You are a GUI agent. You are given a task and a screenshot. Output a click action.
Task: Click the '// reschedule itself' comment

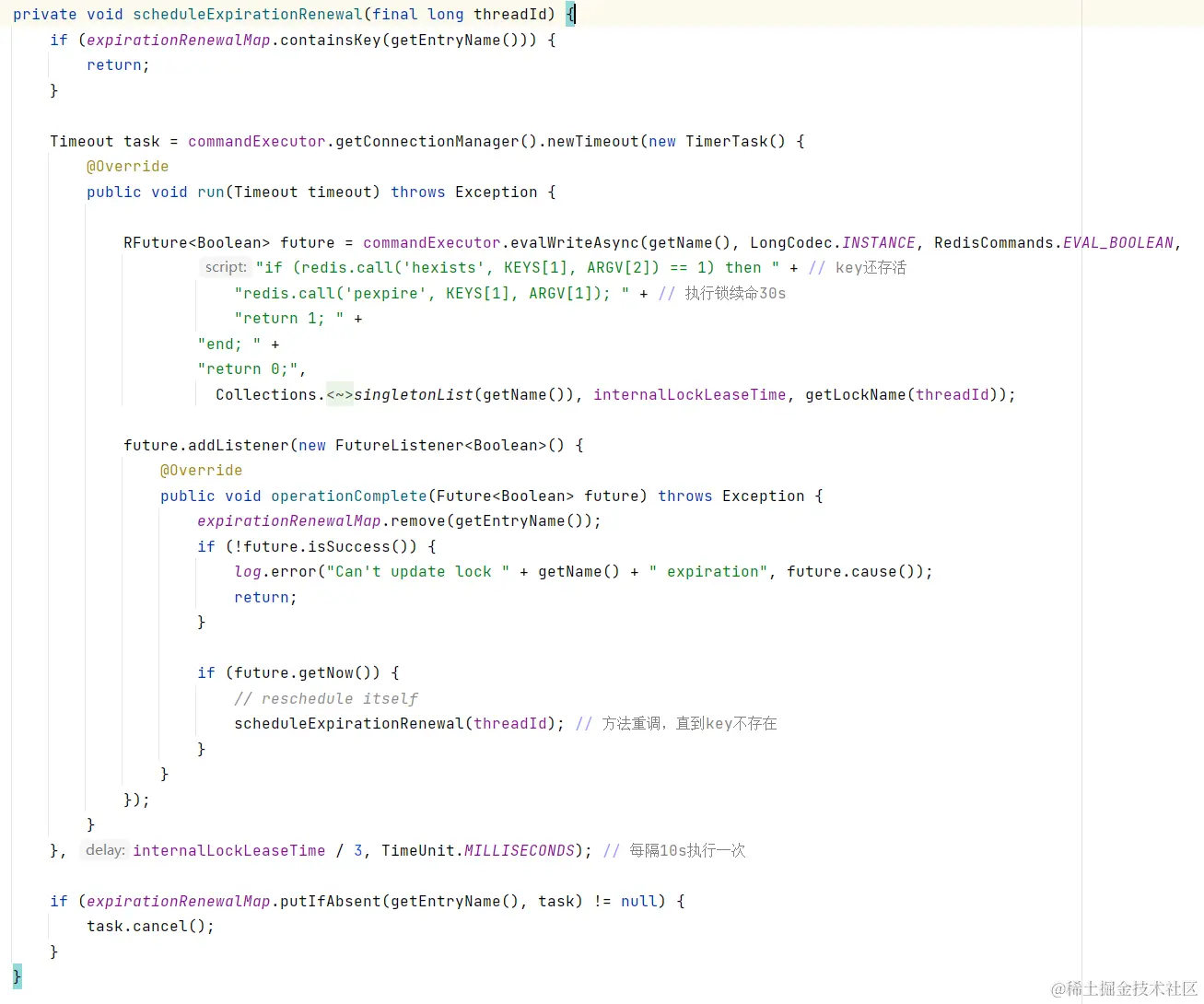(326, 699)
